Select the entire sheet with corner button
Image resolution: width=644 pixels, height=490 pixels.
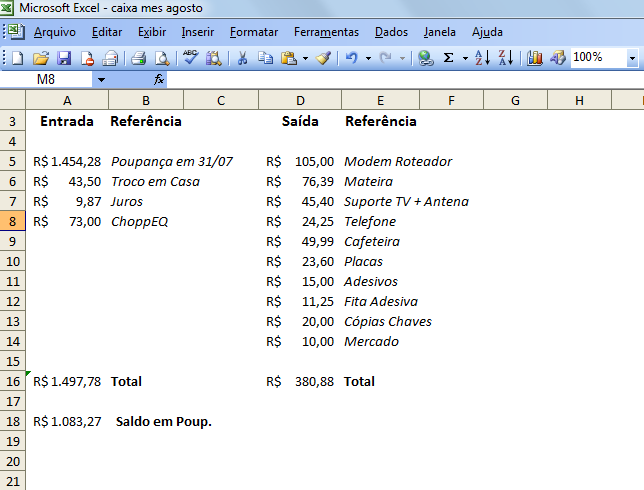click(13, 100)
